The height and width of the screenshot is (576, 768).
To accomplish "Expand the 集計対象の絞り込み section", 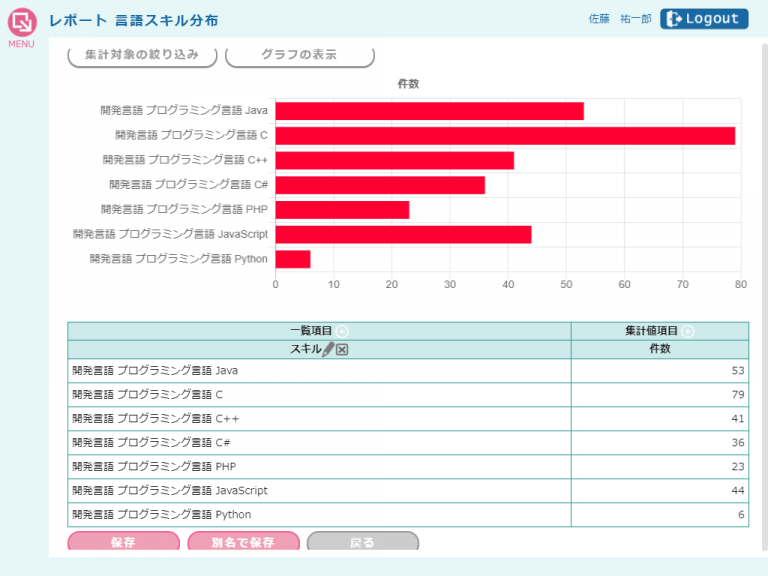I will click(x=142, y=55).
